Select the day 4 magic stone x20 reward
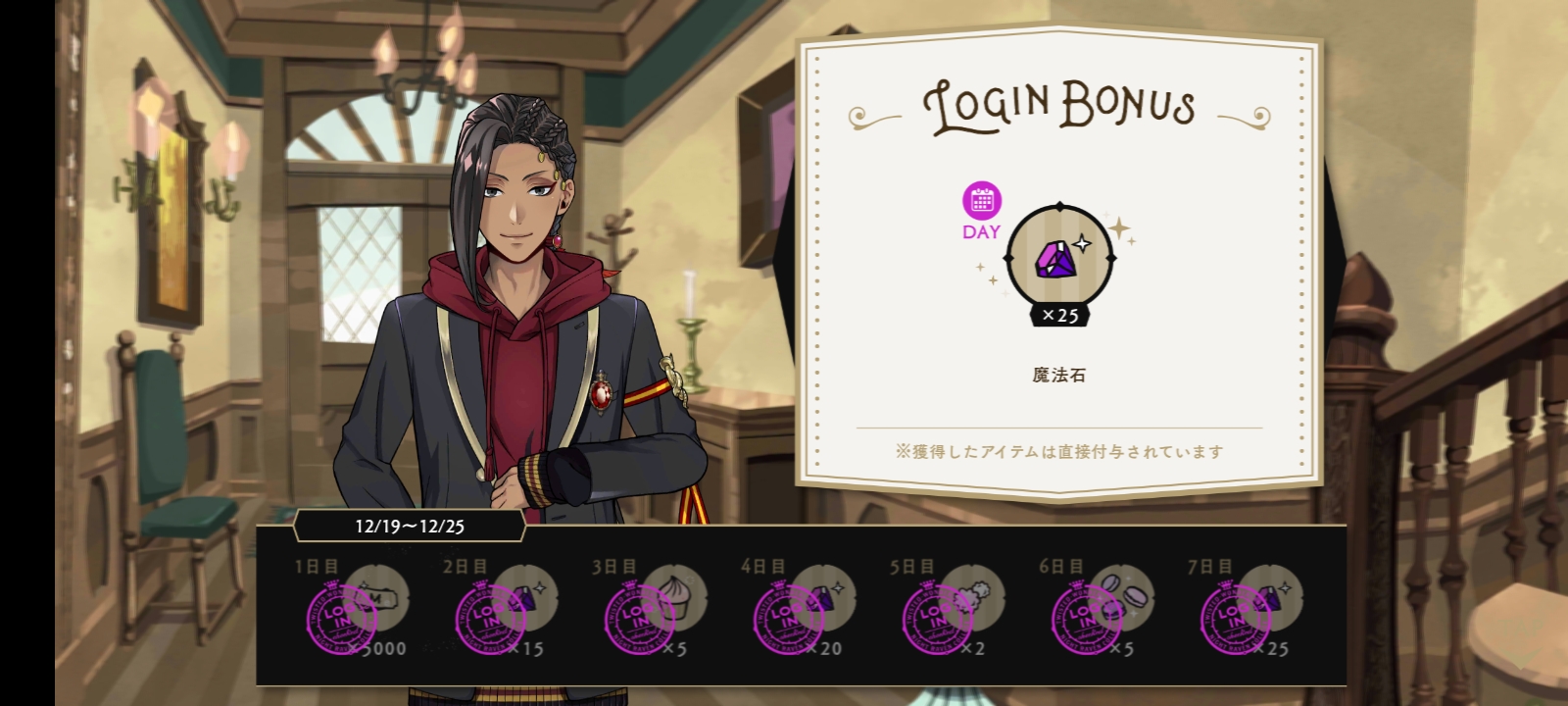The height and width of the screenshot is (706, 1568). click(800, 608)
